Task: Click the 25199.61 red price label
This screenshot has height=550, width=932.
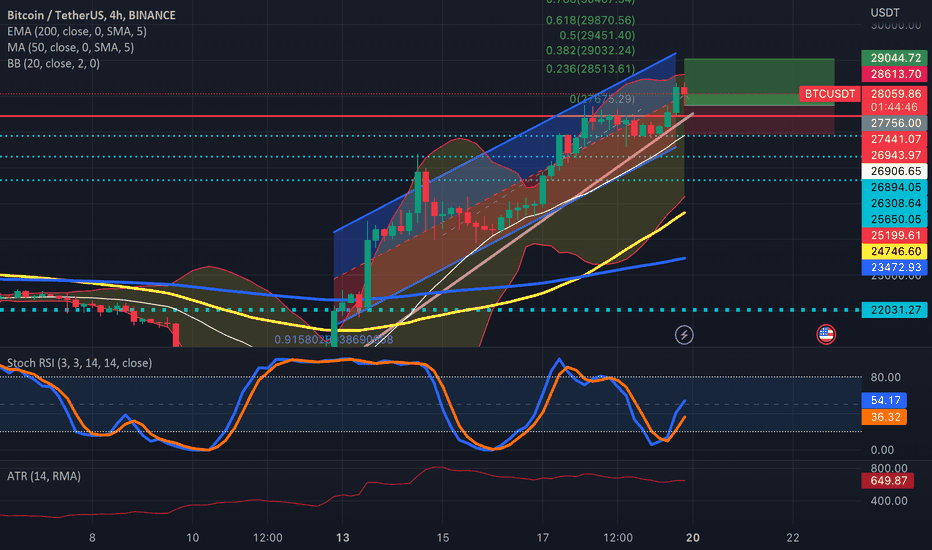Action: point(895,235)
